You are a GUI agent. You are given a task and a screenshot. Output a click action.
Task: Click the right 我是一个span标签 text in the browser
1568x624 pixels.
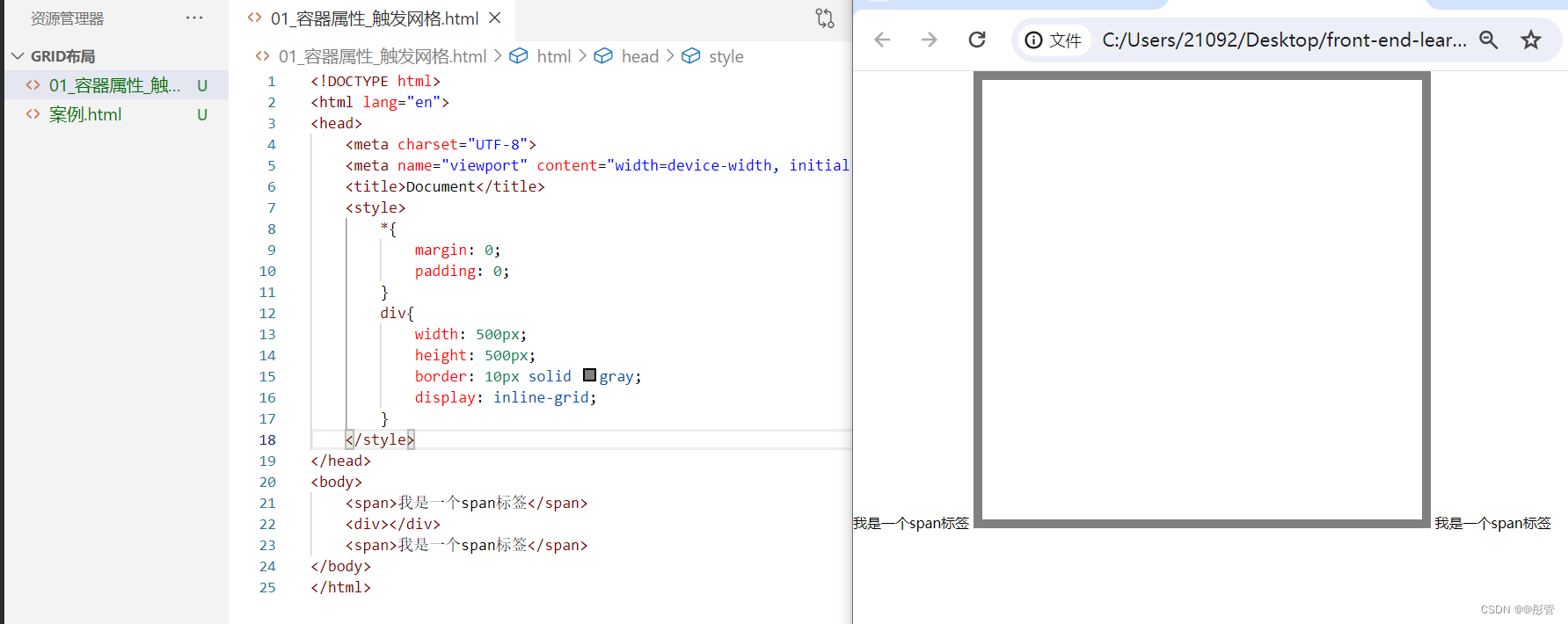[x=1492, y=523]
